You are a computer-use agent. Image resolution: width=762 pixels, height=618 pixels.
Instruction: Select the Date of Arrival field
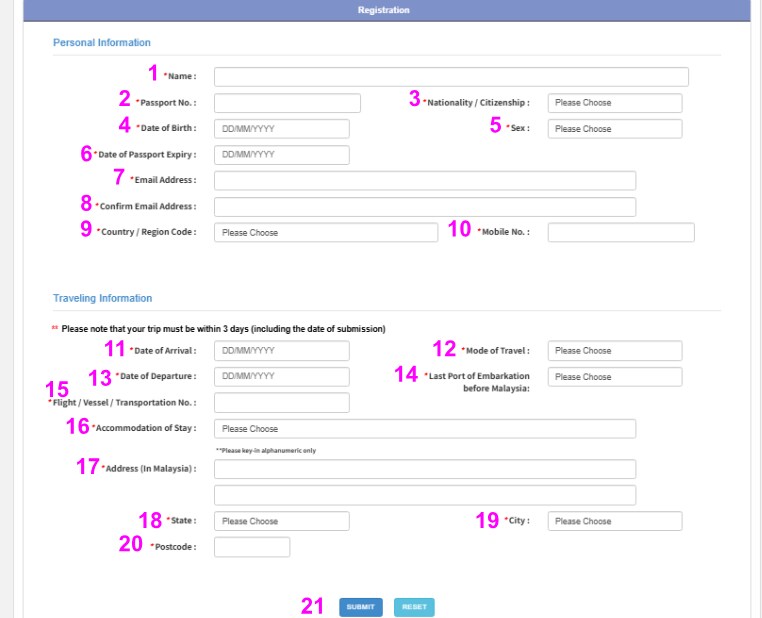click(281, 351)
